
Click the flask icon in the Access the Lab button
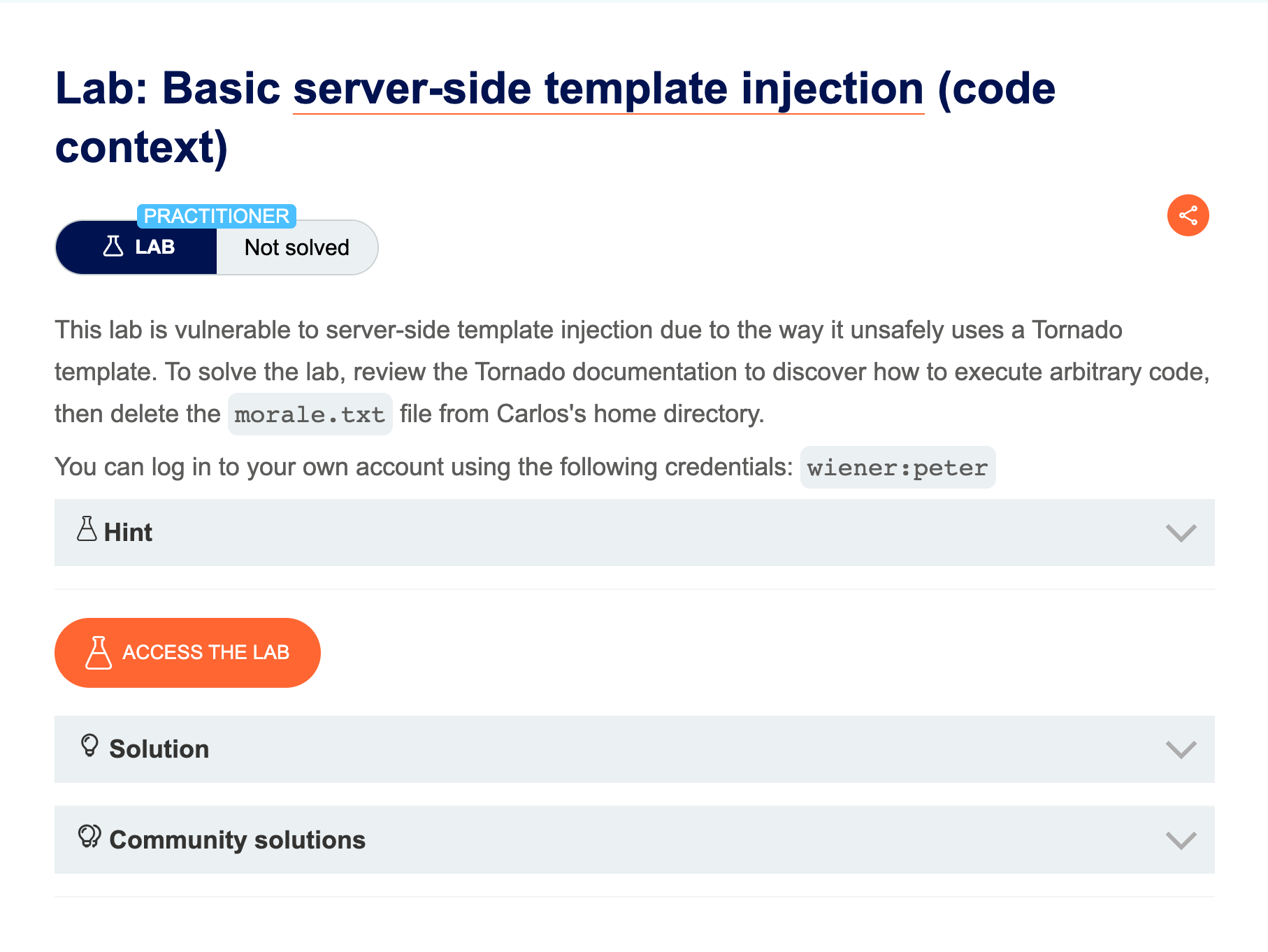coord(99,653)
